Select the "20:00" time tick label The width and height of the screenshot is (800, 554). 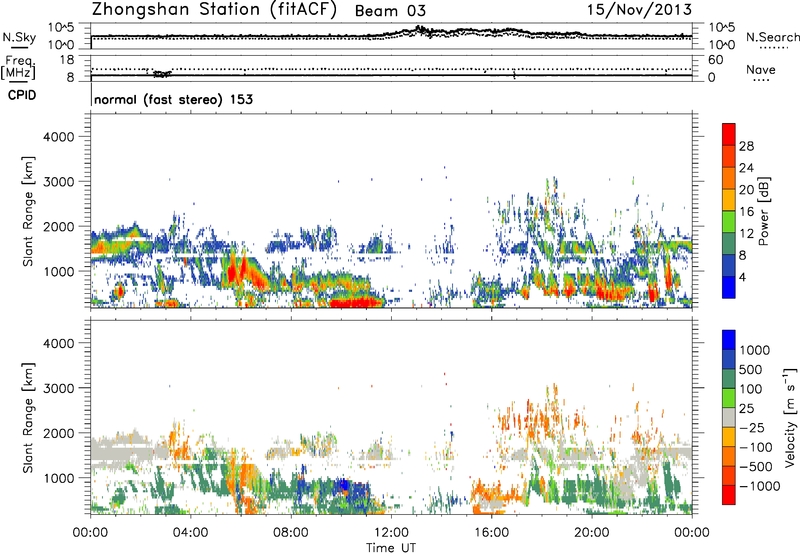click(591, 533)
